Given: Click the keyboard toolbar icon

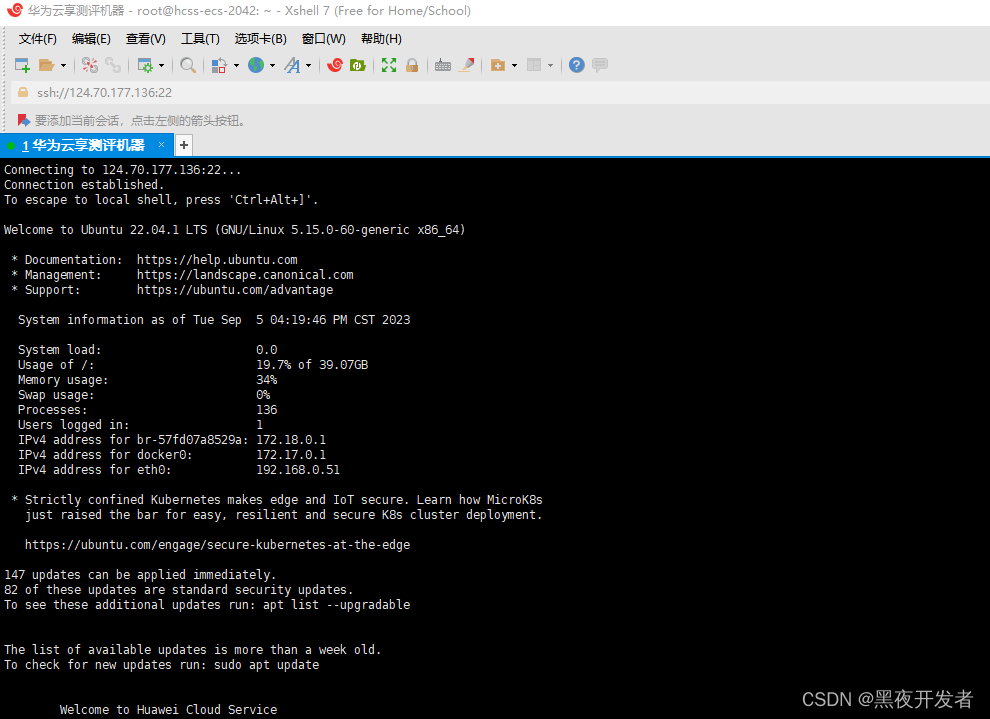Looking at the screenshot, I should point(443,65).
